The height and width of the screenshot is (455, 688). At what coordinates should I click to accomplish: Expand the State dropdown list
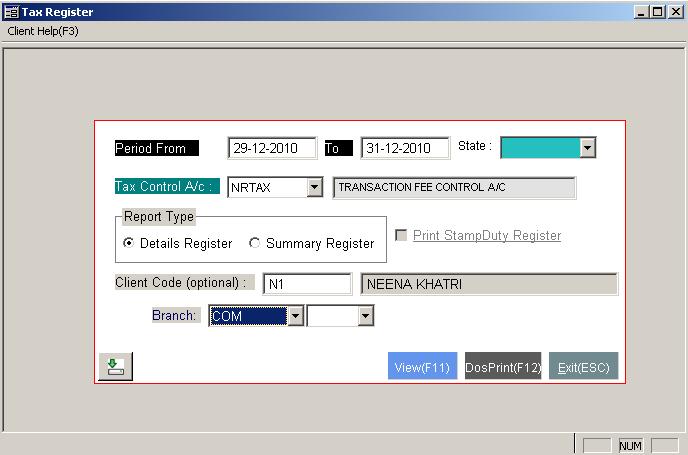[587, 148]
